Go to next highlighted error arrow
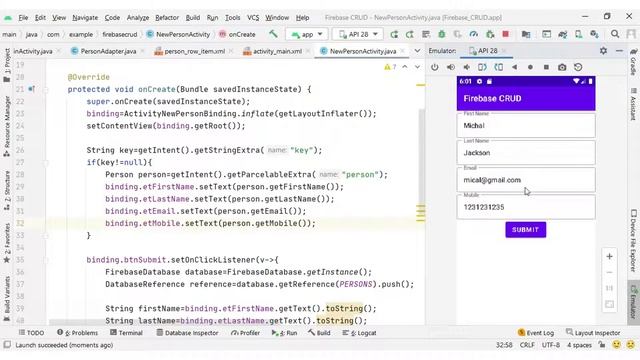Viewport: 640px width, 360px height. pos(417,67)
